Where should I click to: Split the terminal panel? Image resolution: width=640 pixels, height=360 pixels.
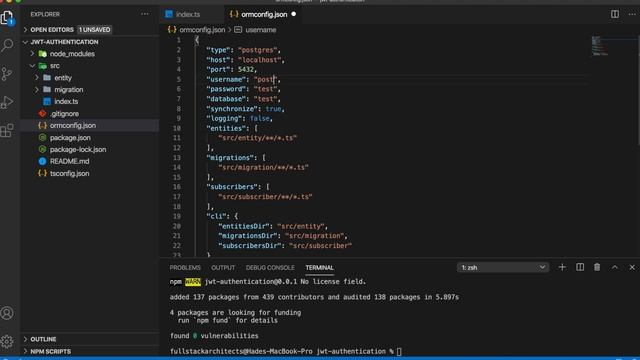pyautogui.click(x=580, y=267)
